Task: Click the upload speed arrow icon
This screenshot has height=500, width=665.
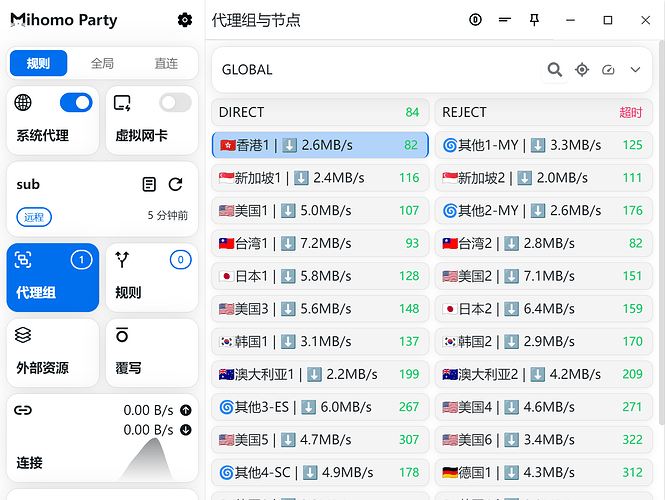Action: click(186, 410)
